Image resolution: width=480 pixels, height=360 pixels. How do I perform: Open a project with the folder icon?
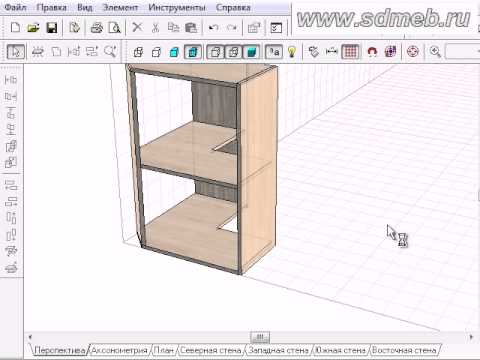coord(33,28)
